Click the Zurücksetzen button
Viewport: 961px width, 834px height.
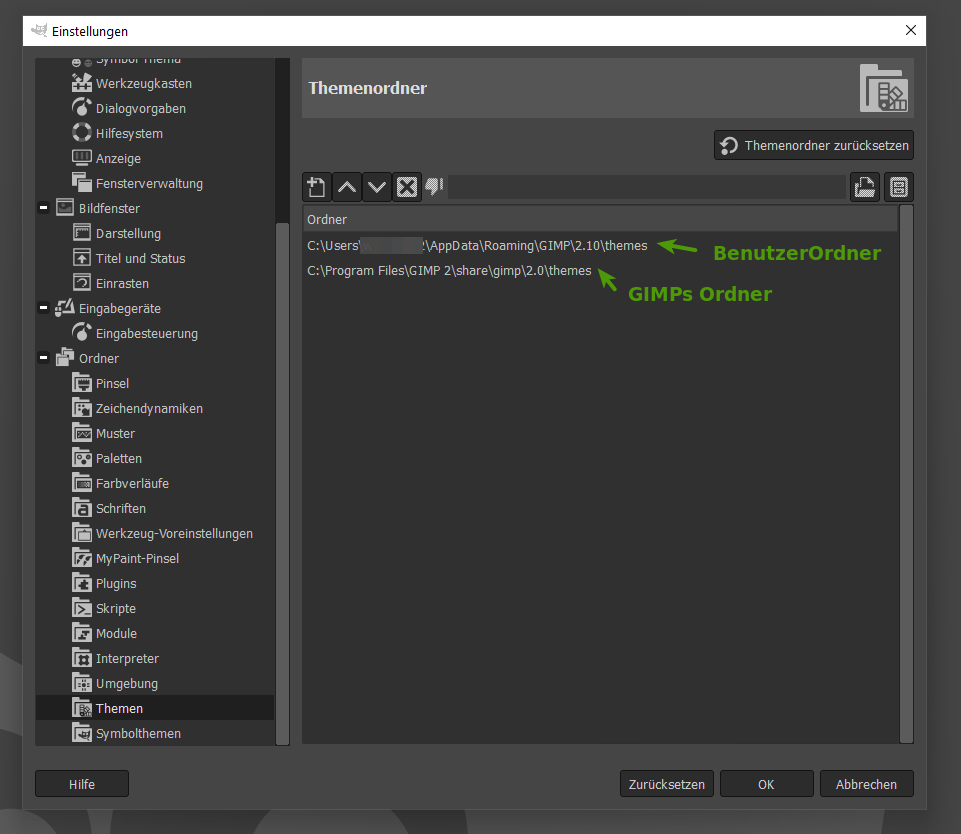(667, 784)
